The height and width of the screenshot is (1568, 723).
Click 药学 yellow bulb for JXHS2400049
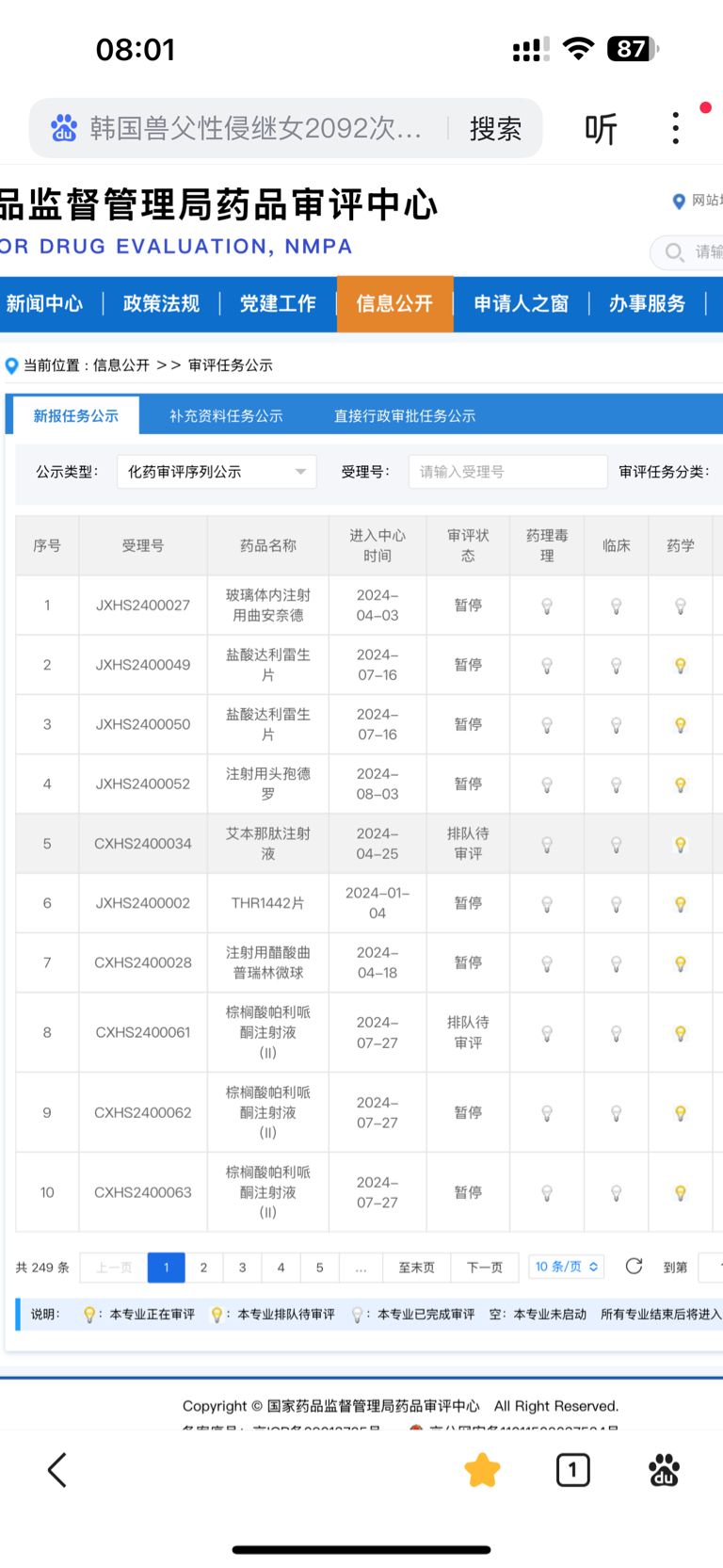tap(681, 666)
